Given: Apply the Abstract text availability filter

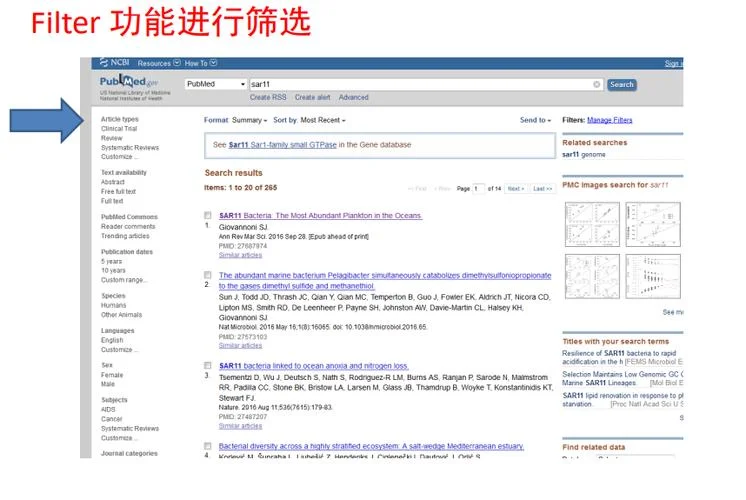Looking at the screenshot, I should (112, 182).
